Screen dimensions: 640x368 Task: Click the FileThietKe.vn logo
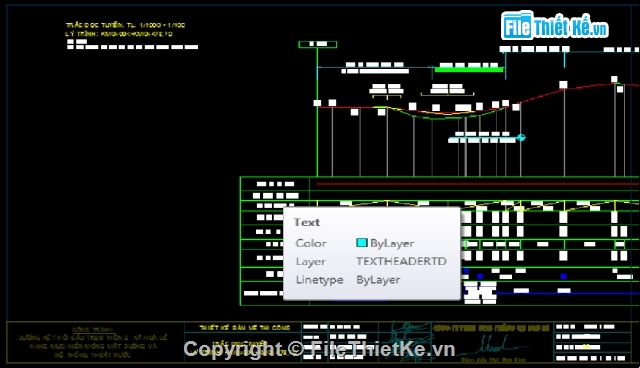[x=555, y=26]
